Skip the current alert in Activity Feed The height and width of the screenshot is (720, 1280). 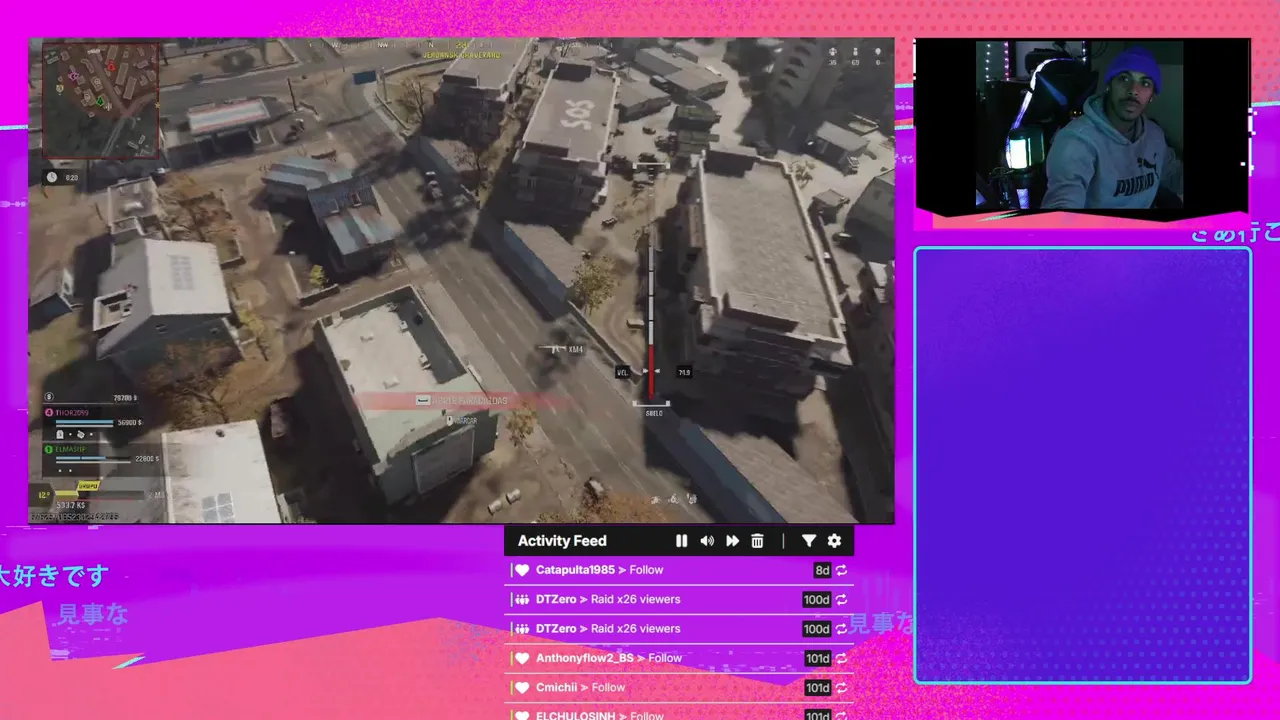coord(732,541)
